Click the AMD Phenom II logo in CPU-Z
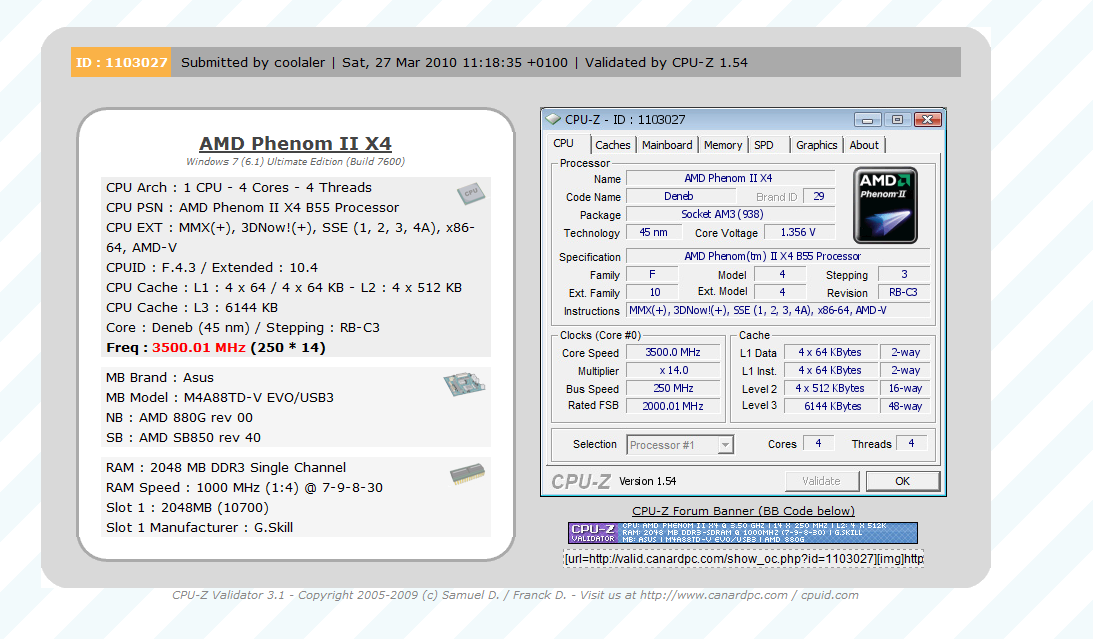 885,205
